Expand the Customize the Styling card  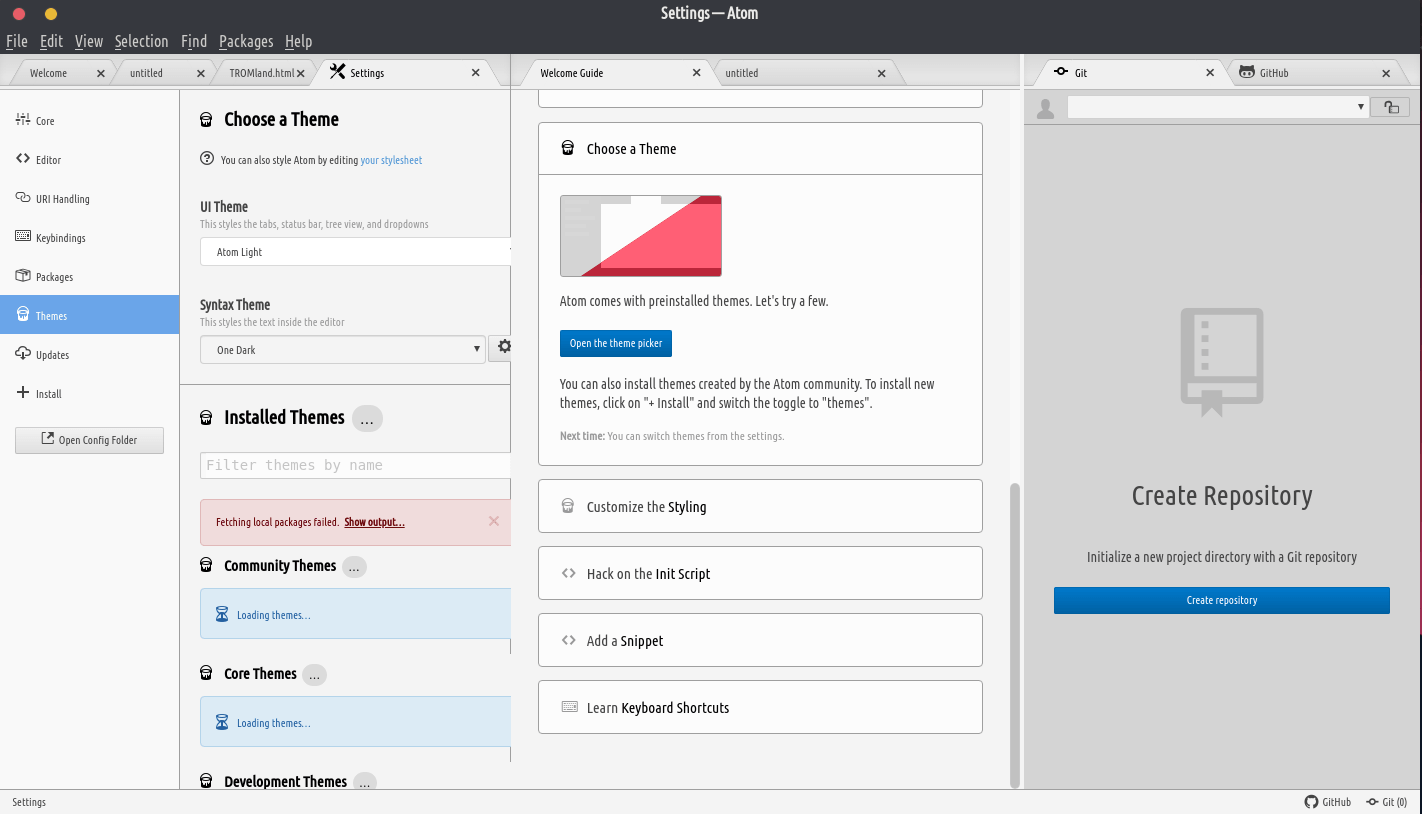tap(760, 506)
